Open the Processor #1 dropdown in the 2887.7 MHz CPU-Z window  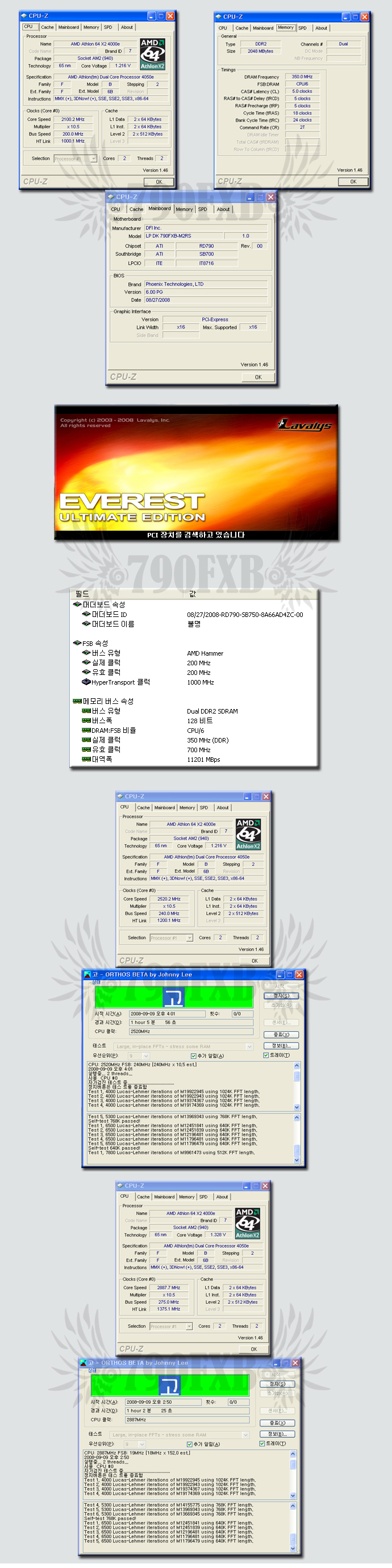189,1327
